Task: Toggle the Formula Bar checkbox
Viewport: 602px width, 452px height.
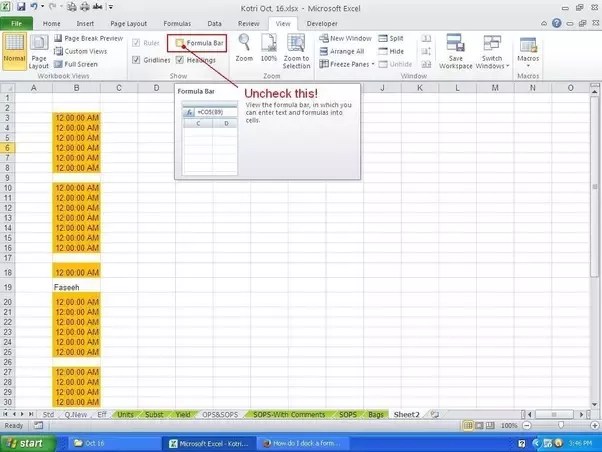Action: tap(179, 43)
